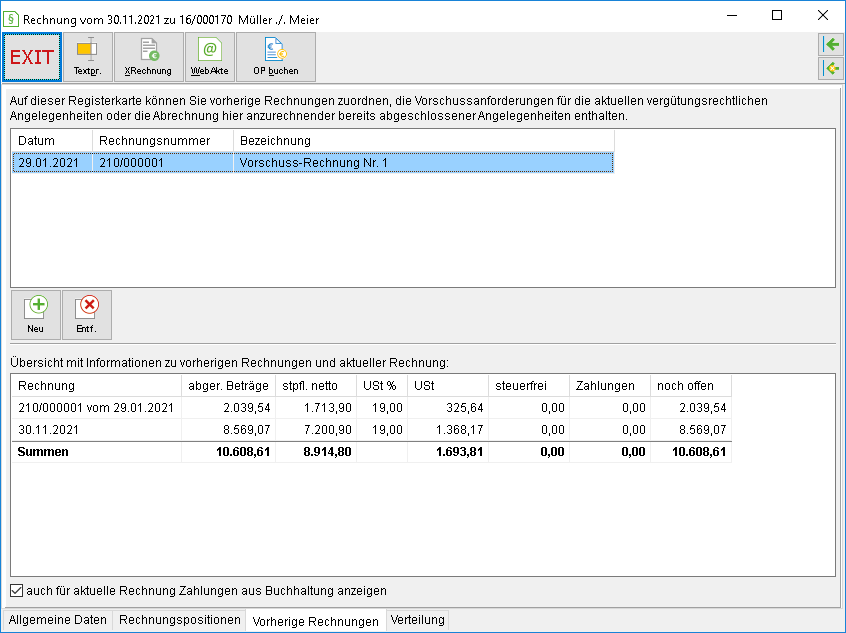Viewport: 846px width, 633px height.
Task: Click the Rechnungsnummer column header
Action: pyautogui.click(x=163, y=141)
